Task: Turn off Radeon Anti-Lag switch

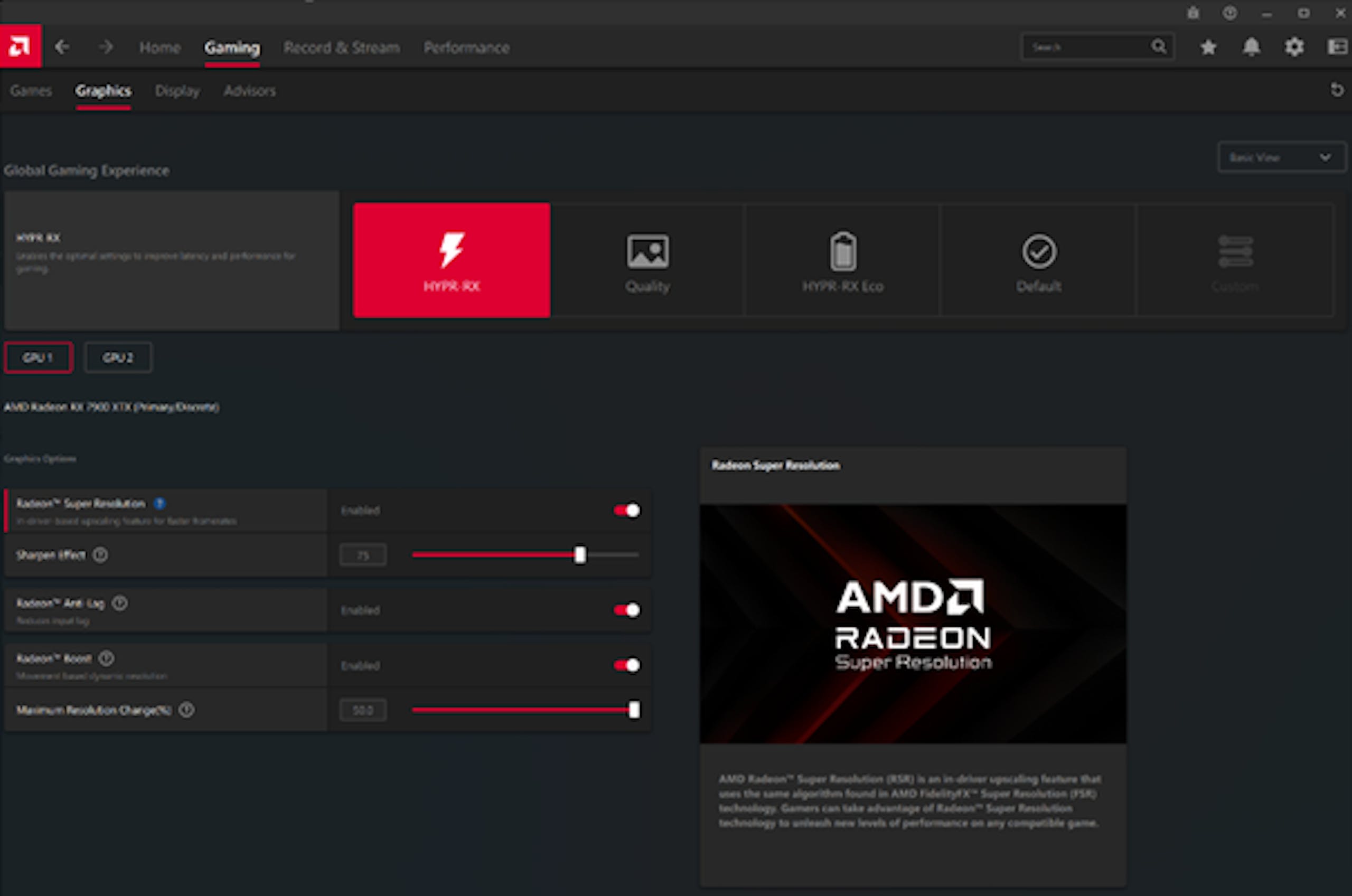Action: coord(627,610)
